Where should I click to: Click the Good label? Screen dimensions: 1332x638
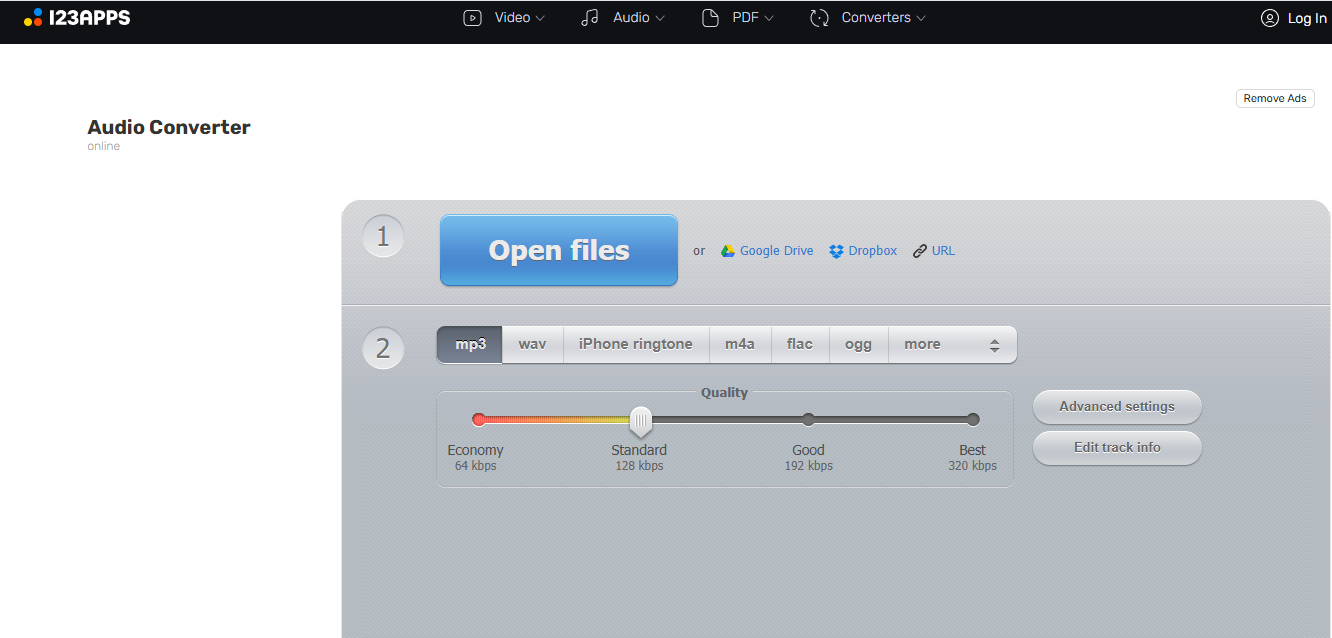coord(808,450)
